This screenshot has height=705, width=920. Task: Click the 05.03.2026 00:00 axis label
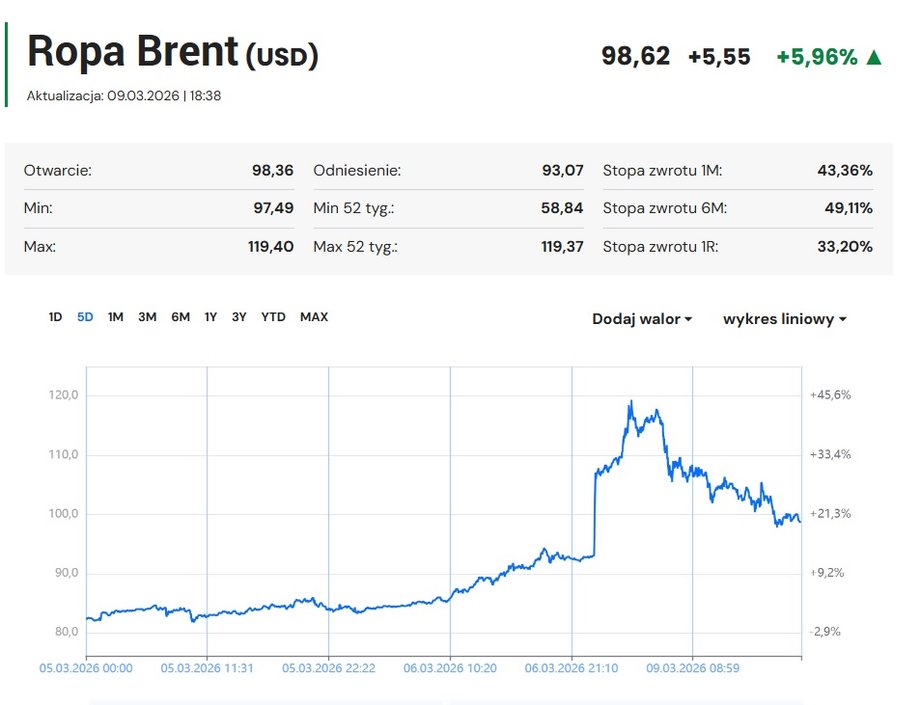tap(86, 668)
